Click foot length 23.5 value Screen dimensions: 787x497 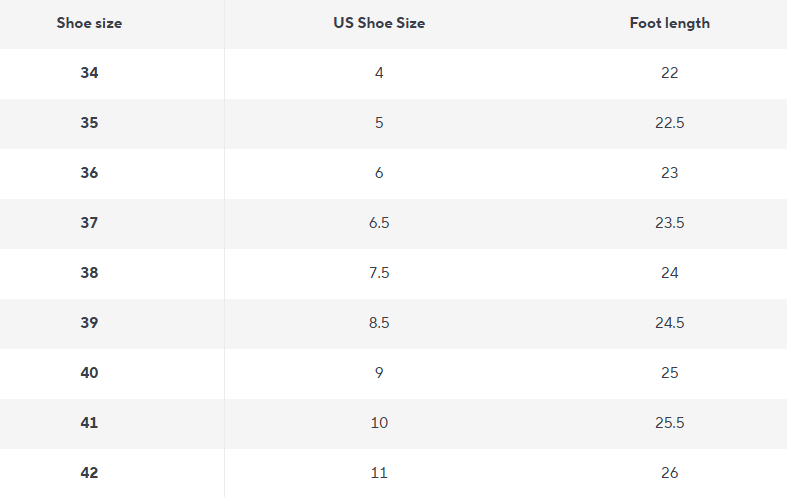point(669,223)
